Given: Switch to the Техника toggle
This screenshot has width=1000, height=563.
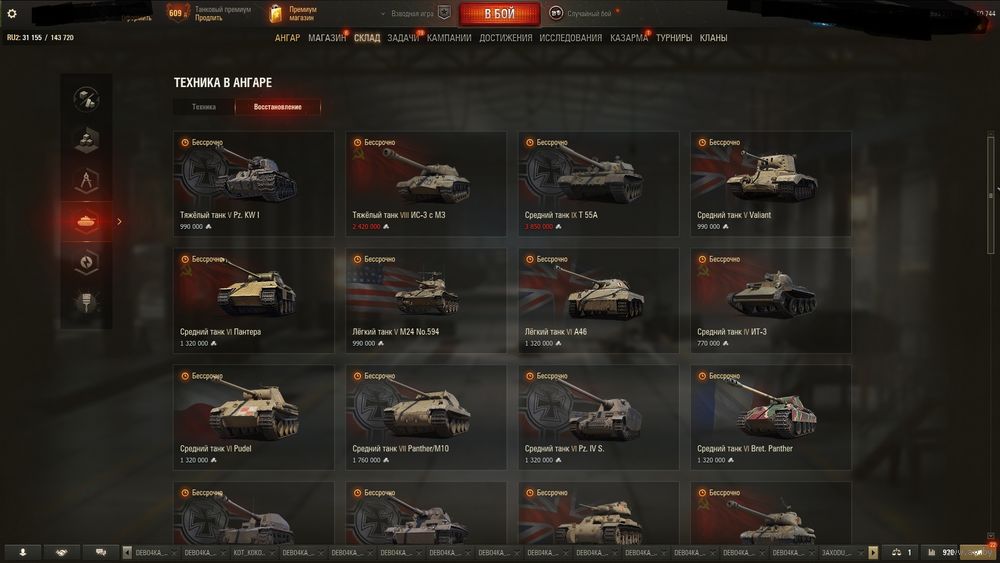Looking at the screenshot, I should [204, 107].
